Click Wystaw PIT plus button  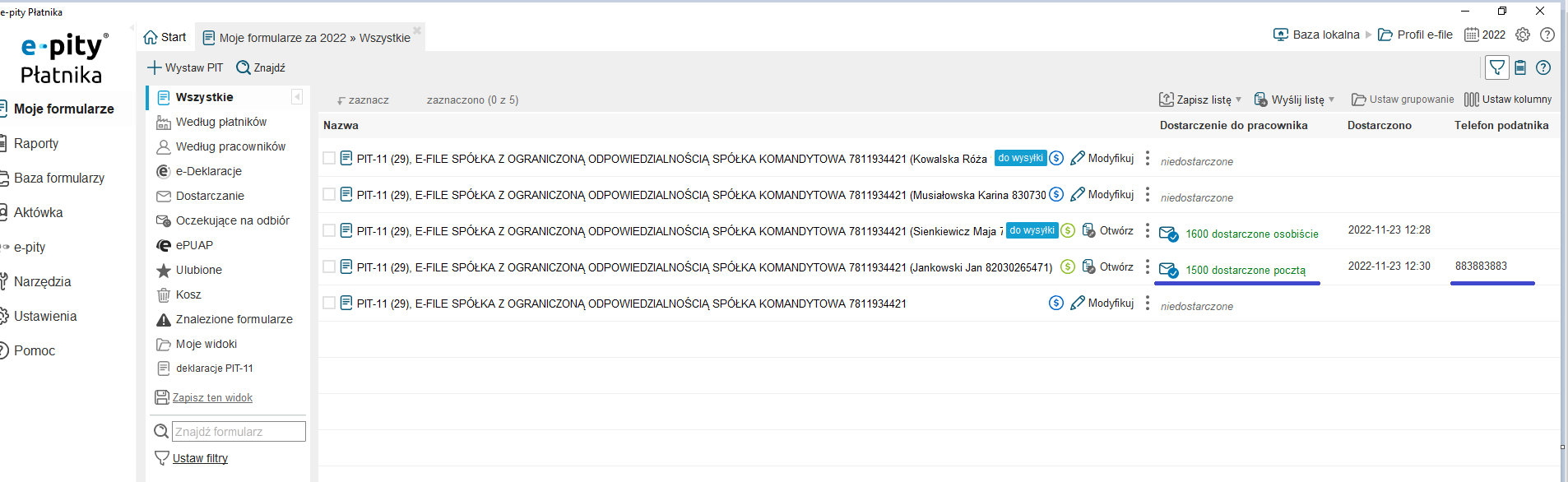click(x=185, y=67)
